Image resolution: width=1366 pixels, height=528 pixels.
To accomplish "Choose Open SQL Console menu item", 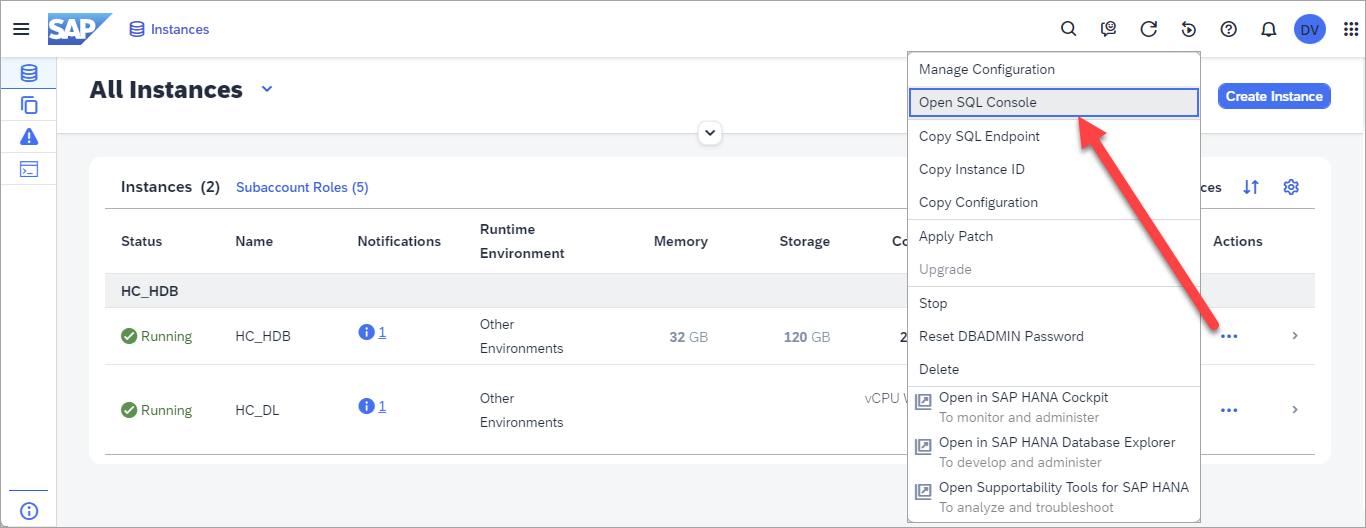I will (x=1054, y=102).
